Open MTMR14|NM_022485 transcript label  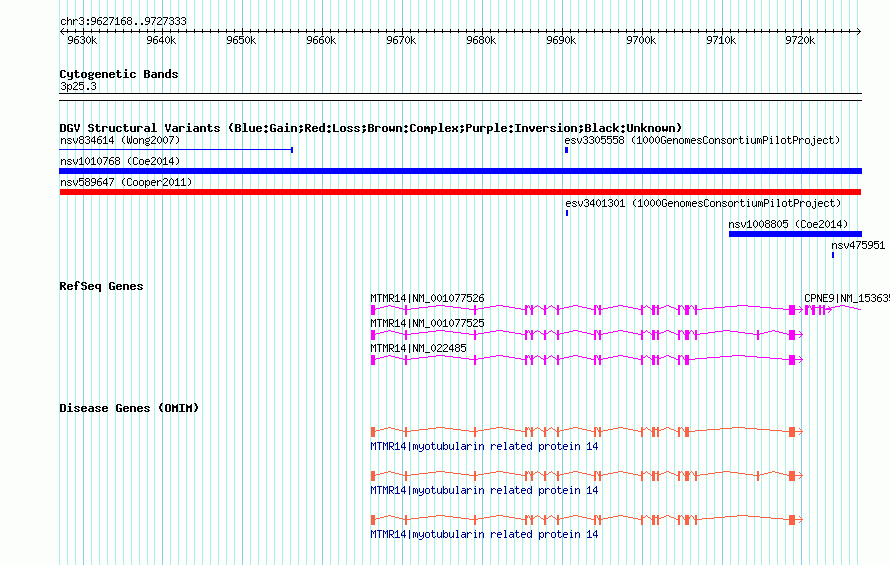tap(418, 348)
